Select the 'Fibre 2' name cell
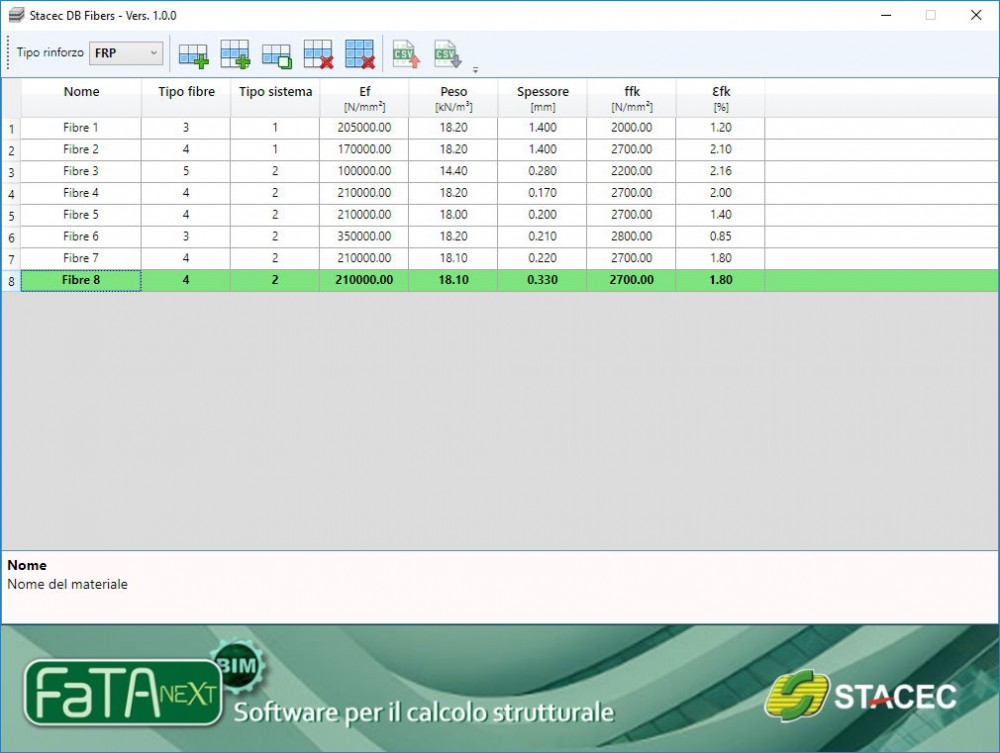 81,150
